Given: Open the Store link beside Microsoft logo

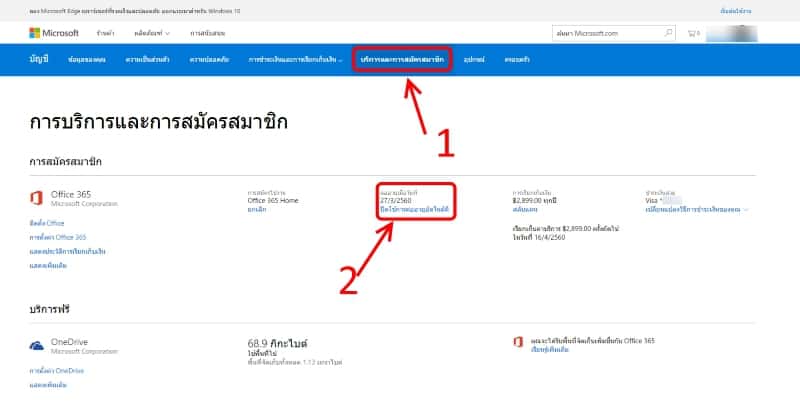Looking at the screenshot, I should (105, 33).
